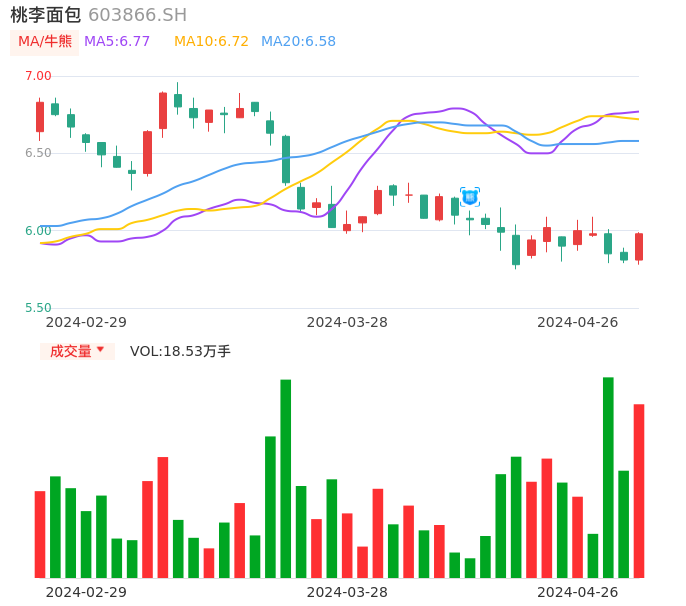
Task: Click the blue bear signal marker icon
Action: [469, 197]
